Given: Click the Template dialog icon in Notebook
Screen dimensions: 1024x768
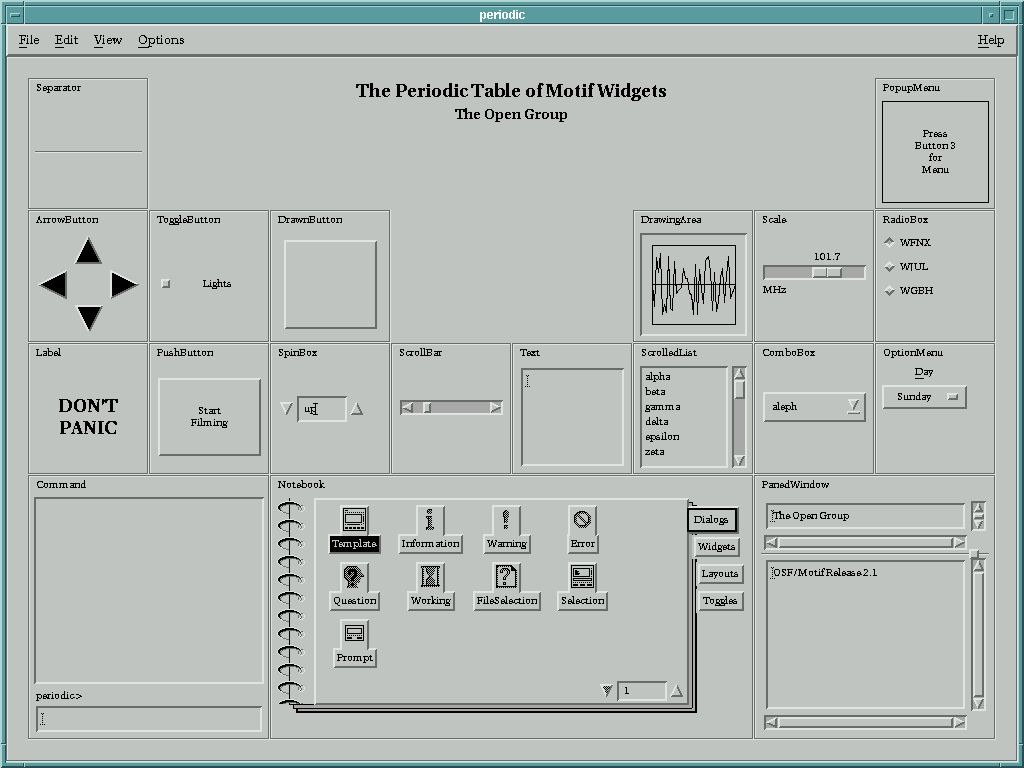Looking at the screenshot, I should [x=354, y=520].
